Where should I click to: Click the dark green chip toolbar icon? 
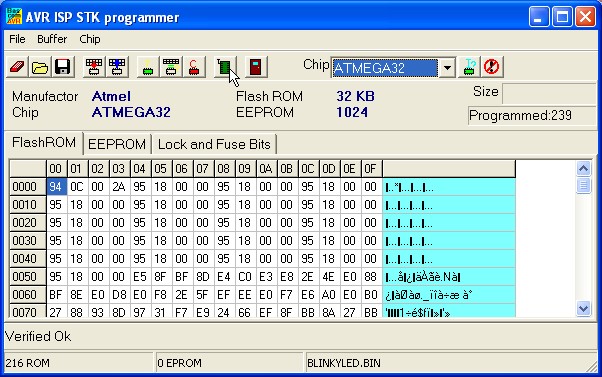[x=225, y=67]
